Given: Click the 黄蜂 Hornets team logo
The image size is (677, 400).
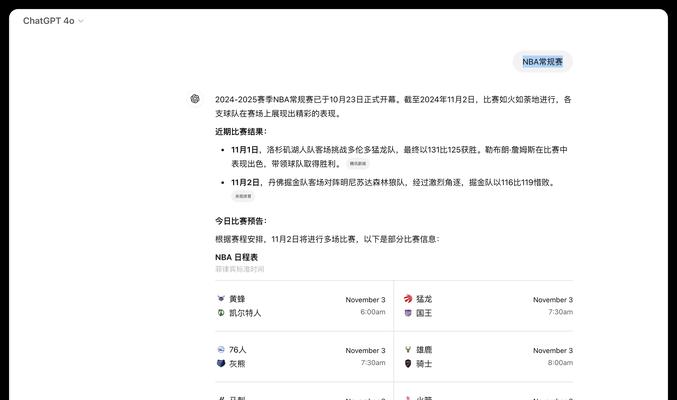Looking at the screenshot, I should coord(221,298).
